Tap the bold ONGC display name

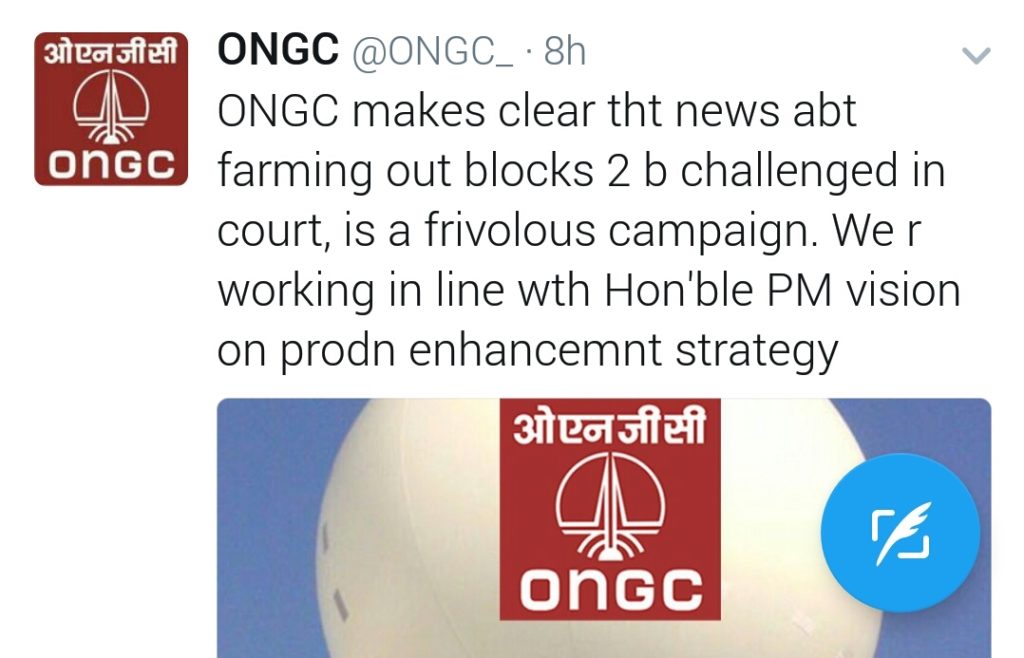pyautogui.click(x=278, y=50)
